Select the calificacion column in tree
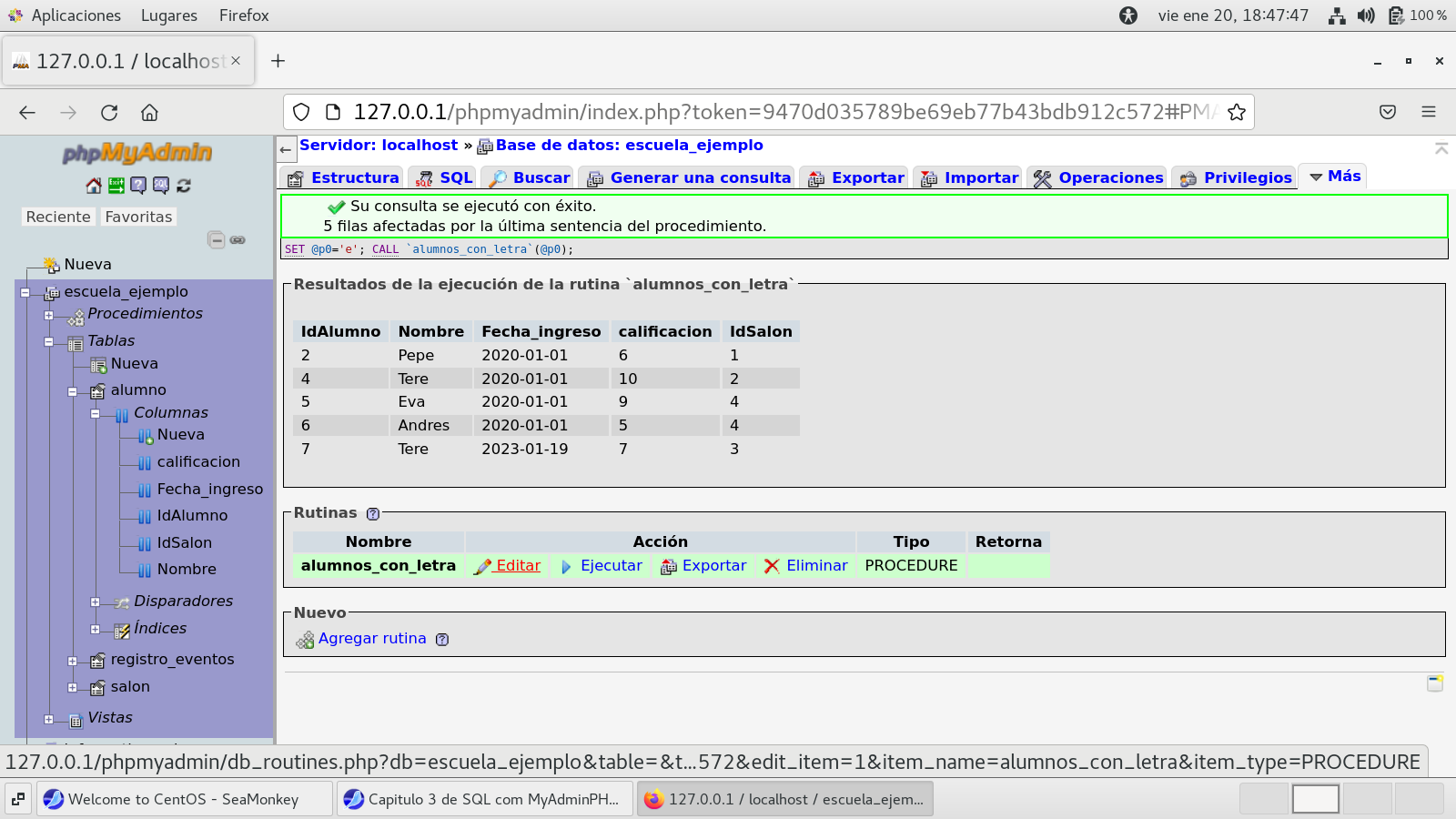Image resolution: width=1456 pixels, height=819 pixels. pyautogui.click(x=197, y=462)
